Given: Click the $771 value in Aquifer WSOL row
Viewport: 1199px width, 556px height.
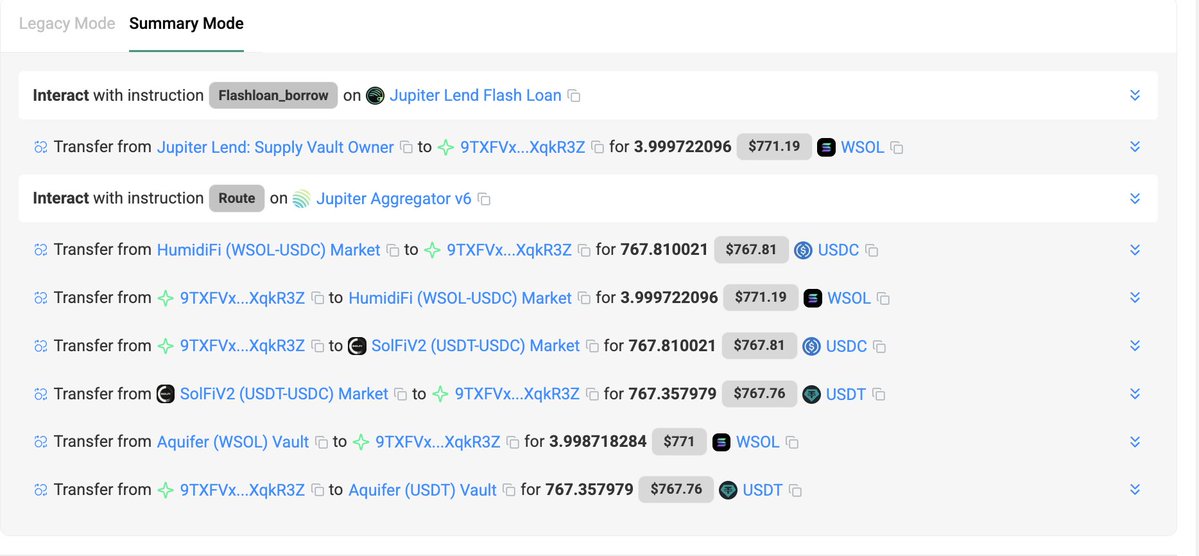Looking at the screenshot, I should (679, 442).
